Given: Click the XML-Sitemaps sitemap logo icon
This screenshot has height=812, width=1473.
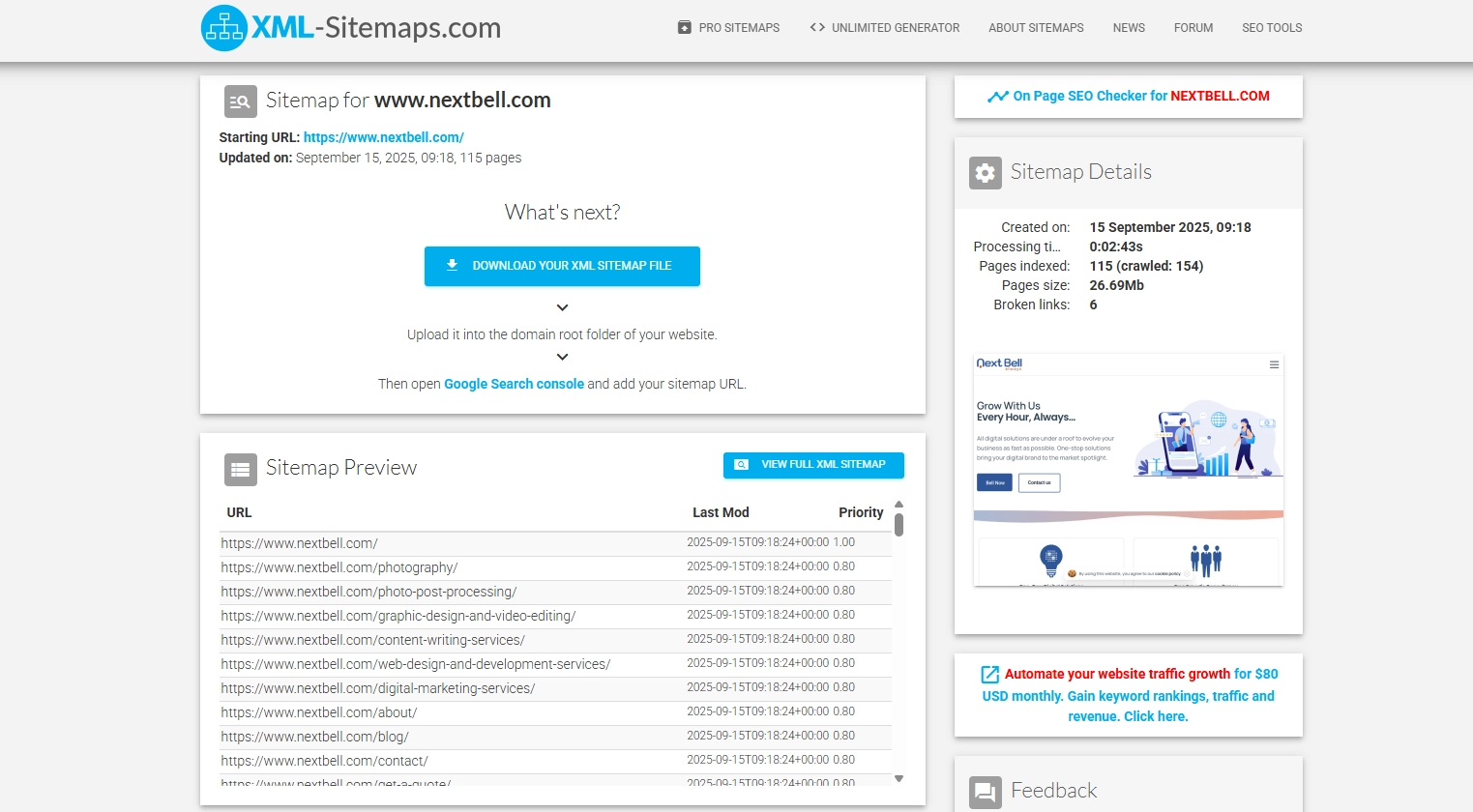Looking at the screenshot, I should pos(224,28).
